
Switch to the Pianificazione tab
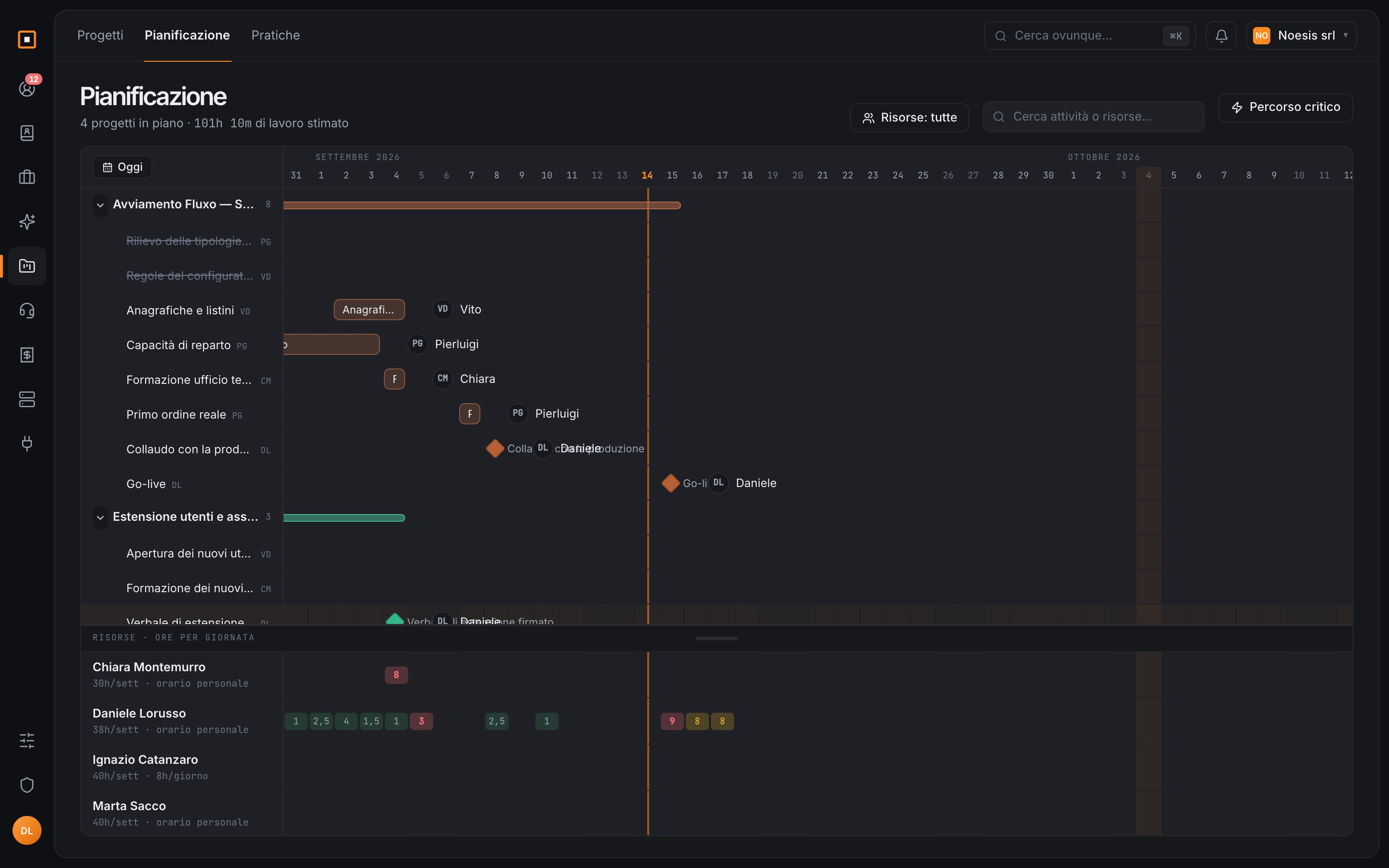(x=187, y=36)
